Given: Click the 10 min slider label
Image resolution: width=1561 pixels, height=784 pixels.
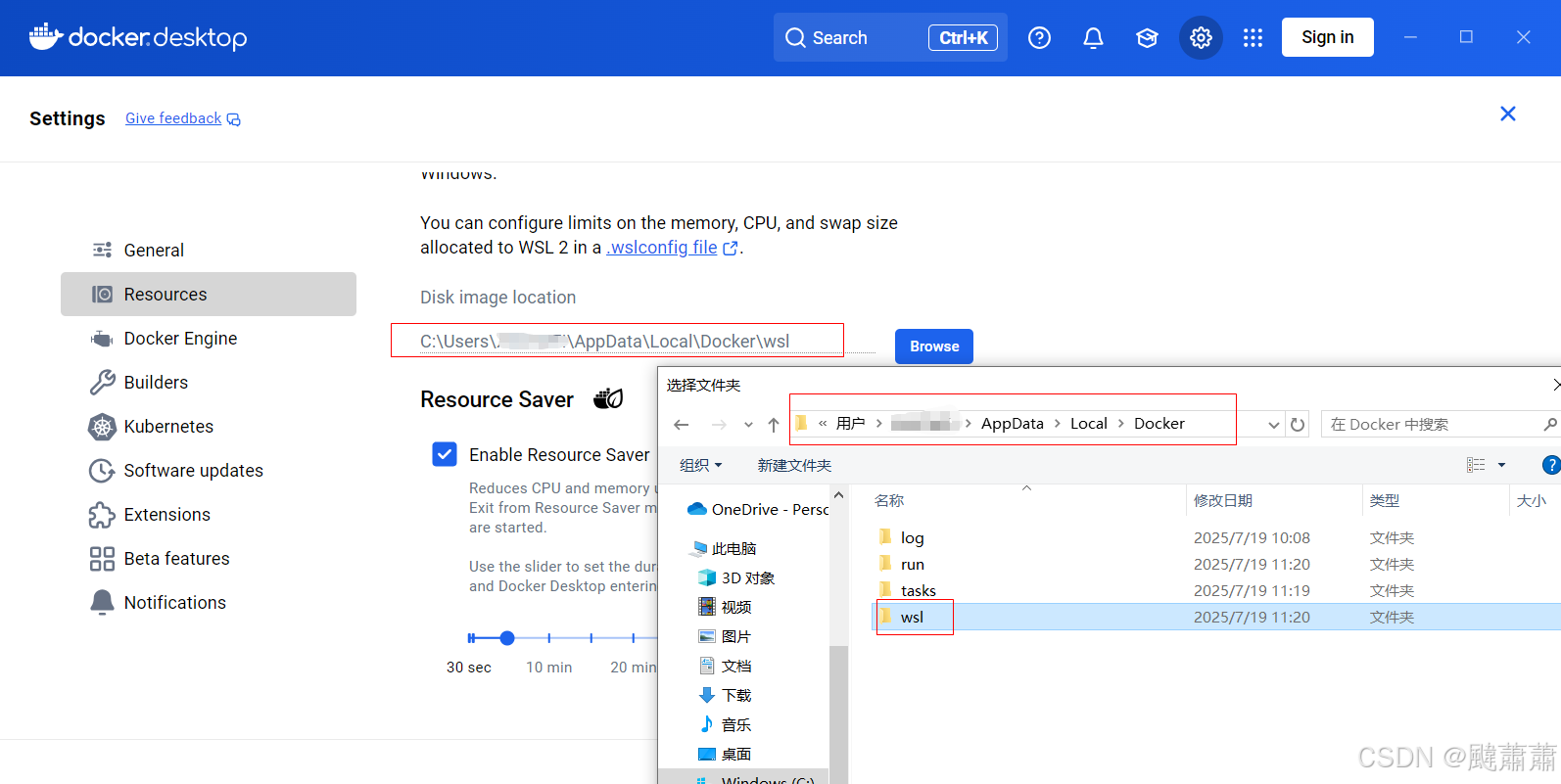Looking at the screenshot, I should coord(548,668).
